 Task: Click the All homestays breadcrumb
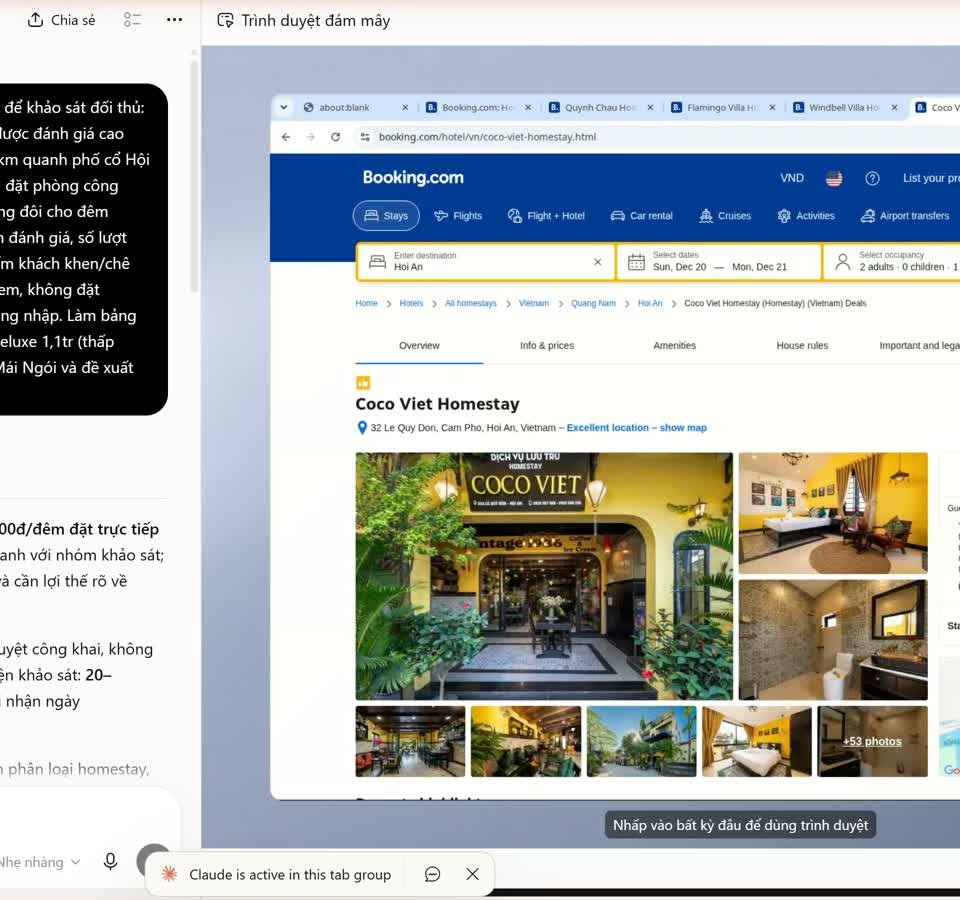click(470, 304)
